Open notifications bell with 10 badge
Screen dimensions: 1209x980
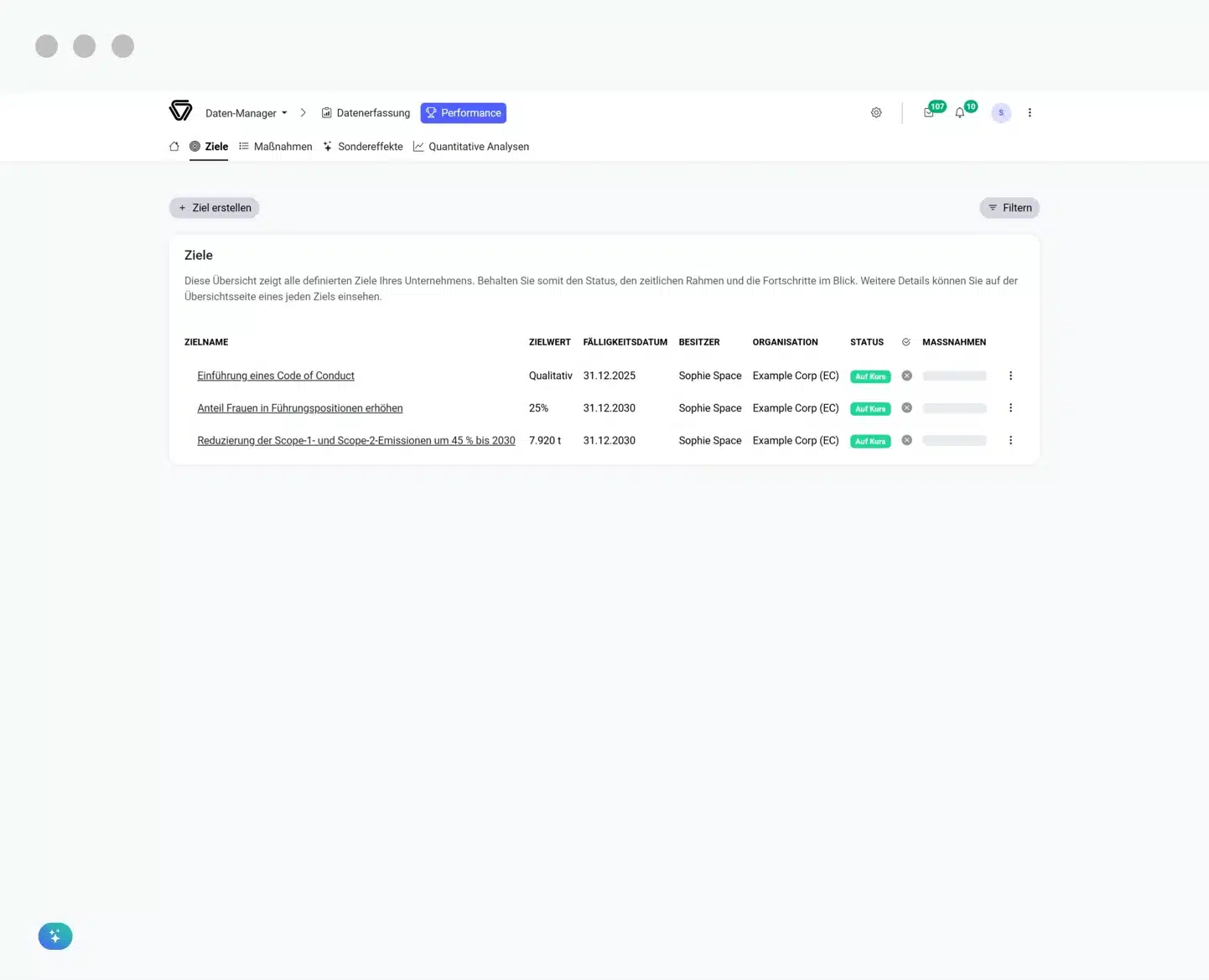coord(960,112)
